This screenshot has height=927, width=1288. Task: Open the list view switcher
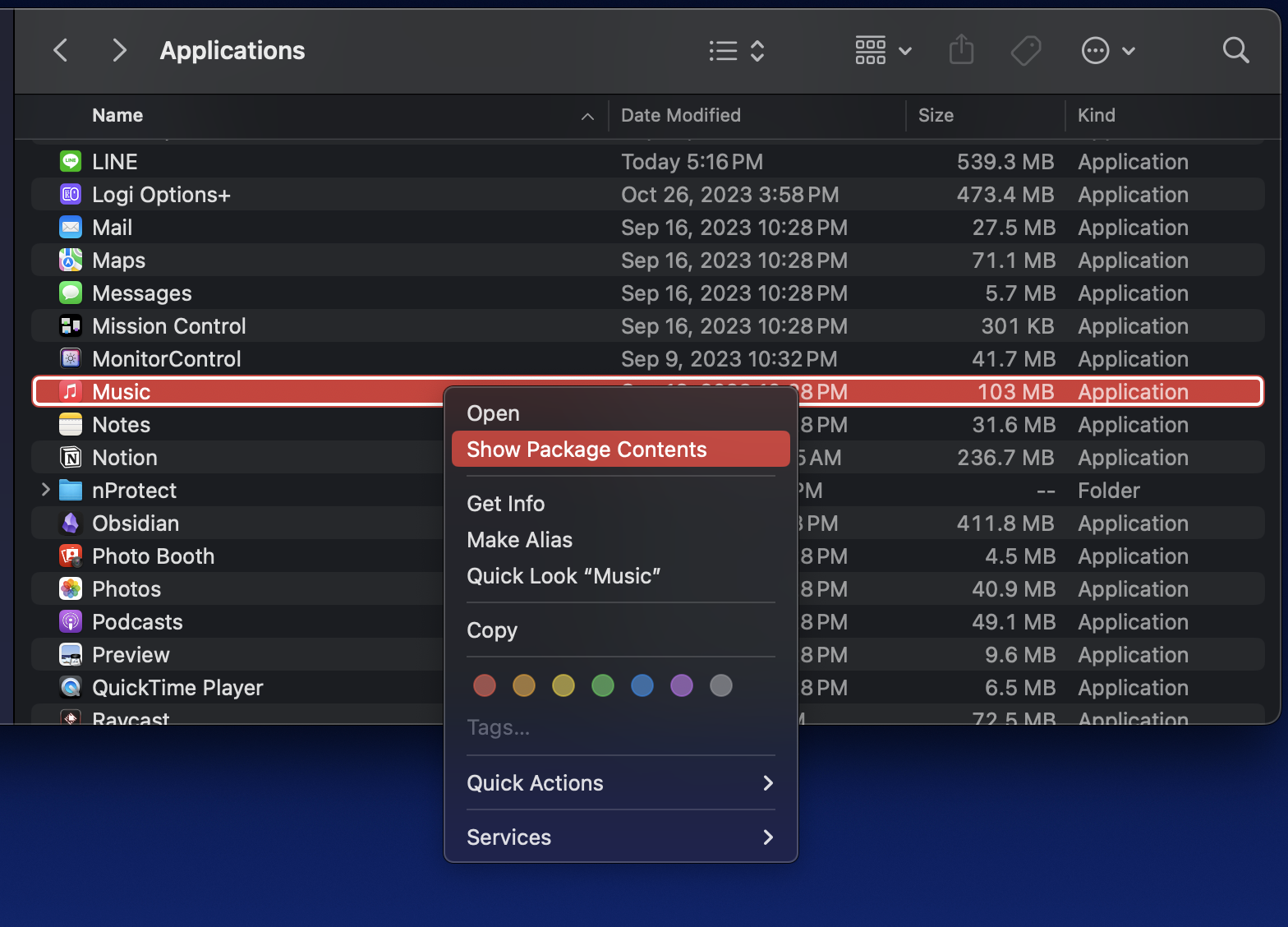(737, 51)
